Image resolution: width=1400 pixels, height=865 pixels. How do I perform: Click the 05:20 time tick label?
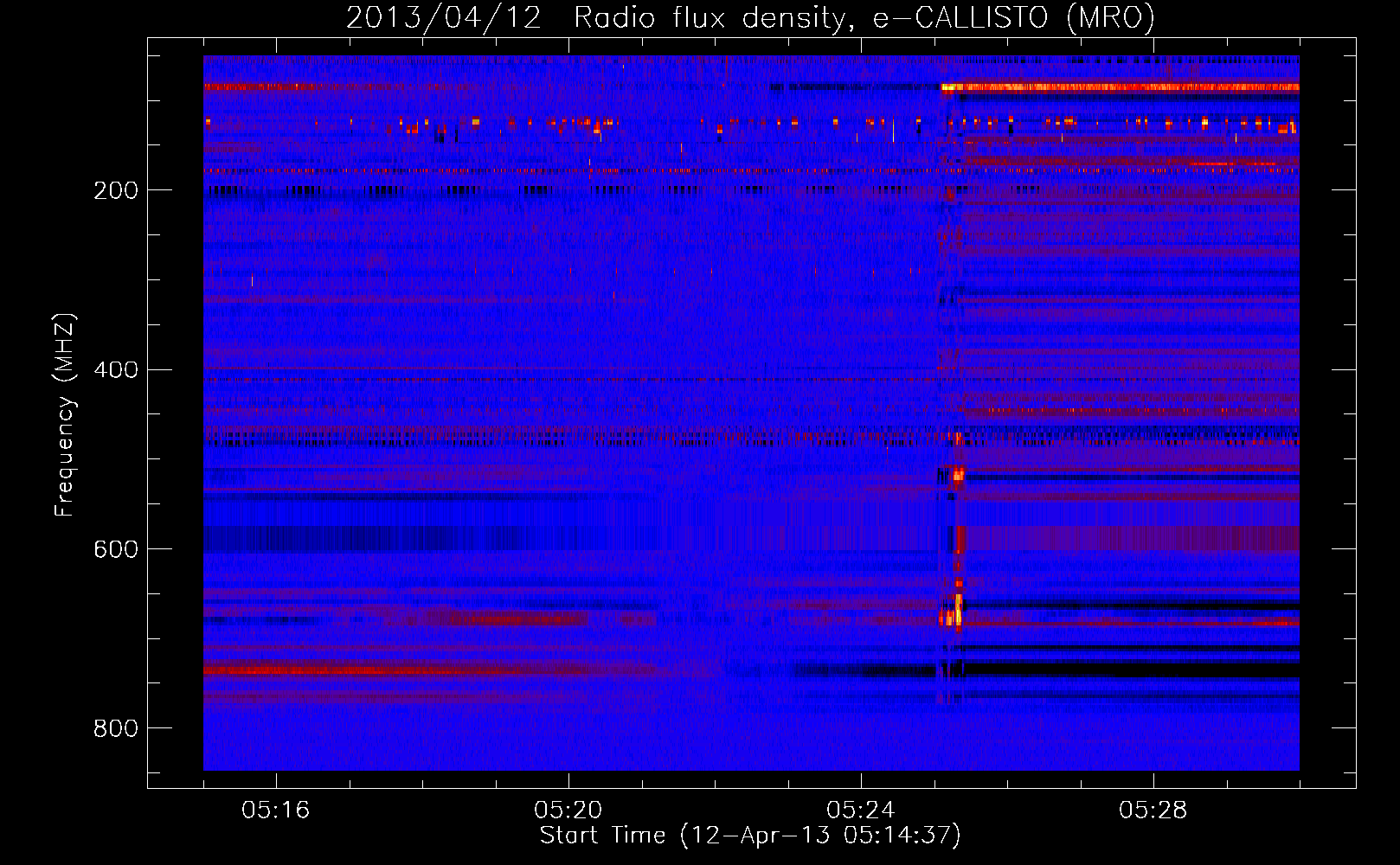click(568, 811)
